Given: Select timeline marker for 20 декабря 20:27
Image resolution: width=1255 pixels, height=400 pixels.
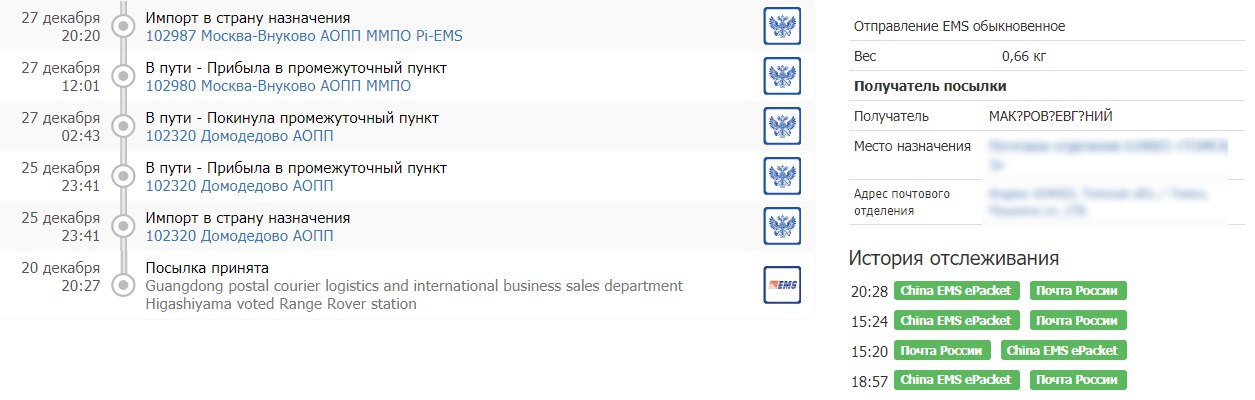Looking at the screenshot, I should (x=124, y=285).
